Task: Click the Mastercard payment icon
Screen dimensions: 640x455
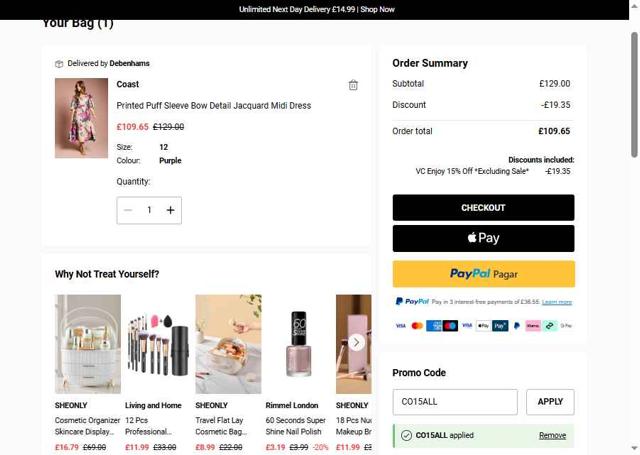Action: 417,326
